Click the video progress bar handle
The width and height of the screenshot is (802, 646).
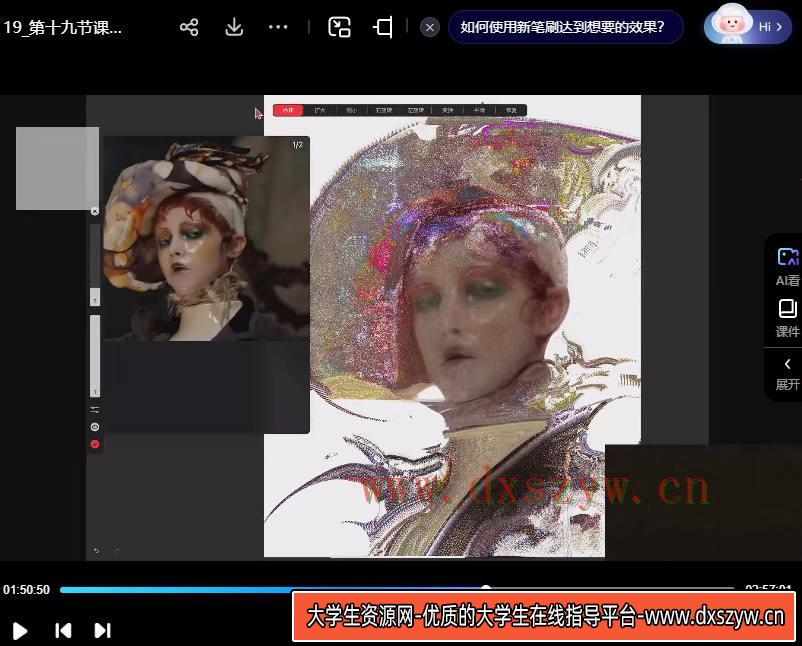[486, 589]
